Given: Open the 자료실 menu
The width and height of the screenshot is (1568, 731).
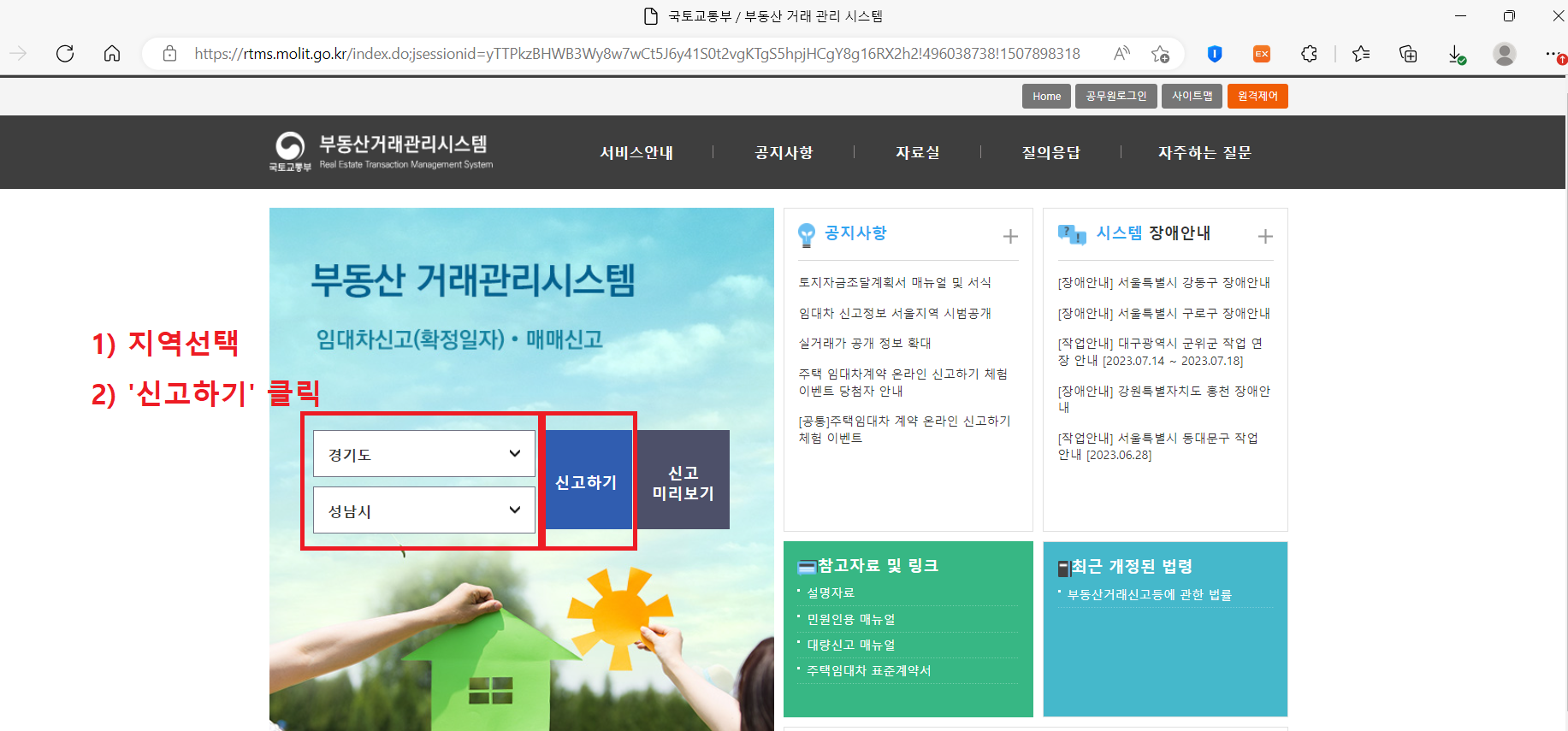Looking at the screenshot, I should pyautogui.click(x=918, y=152).
